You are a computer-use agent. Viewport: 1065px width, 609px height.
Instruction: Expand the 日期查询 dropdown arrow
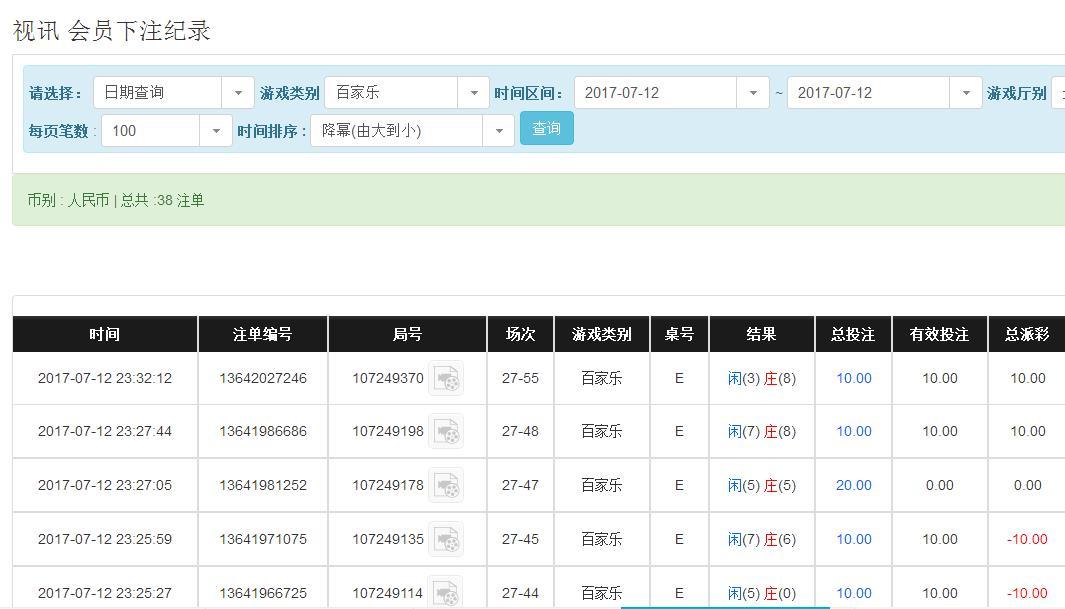[238, 93]
